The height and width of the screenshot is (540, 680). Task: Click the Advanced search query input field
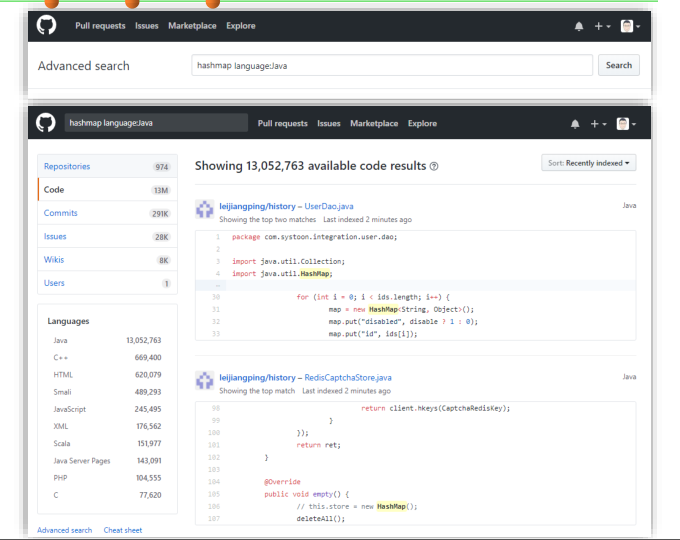click(x=392, y=66)
